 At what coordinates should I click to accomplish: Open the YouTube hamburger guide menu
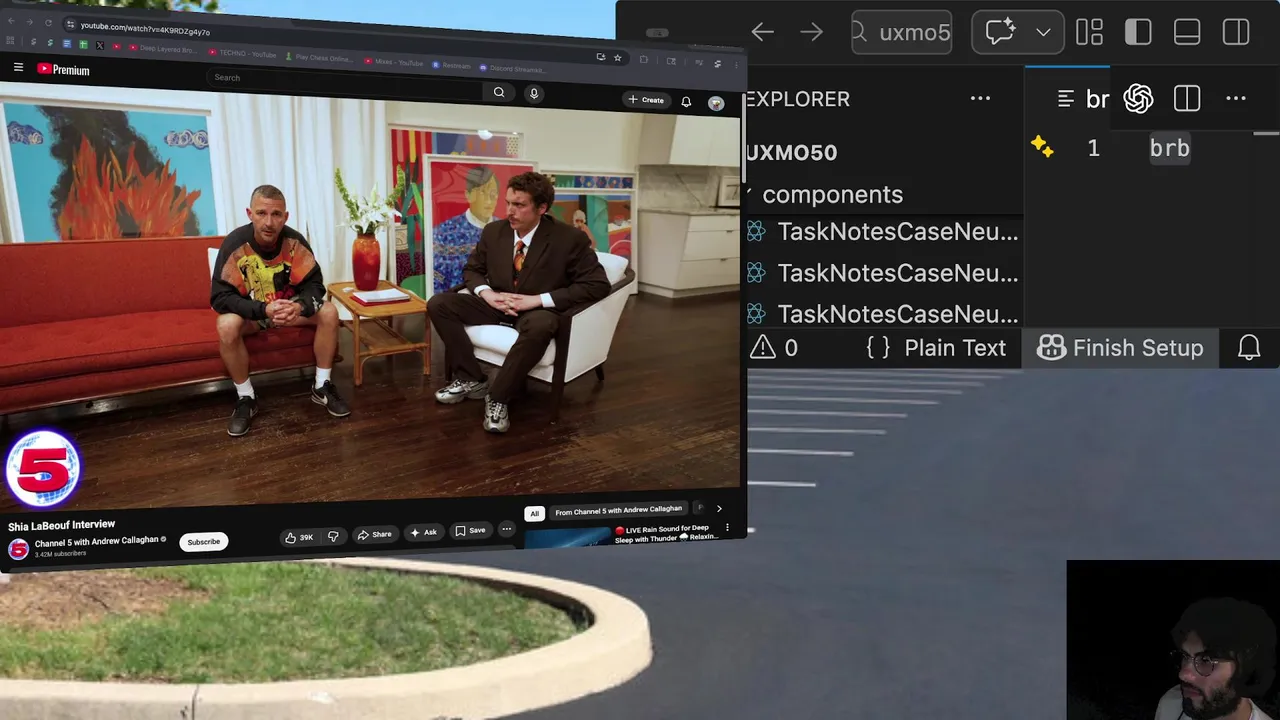pos(18,67)
